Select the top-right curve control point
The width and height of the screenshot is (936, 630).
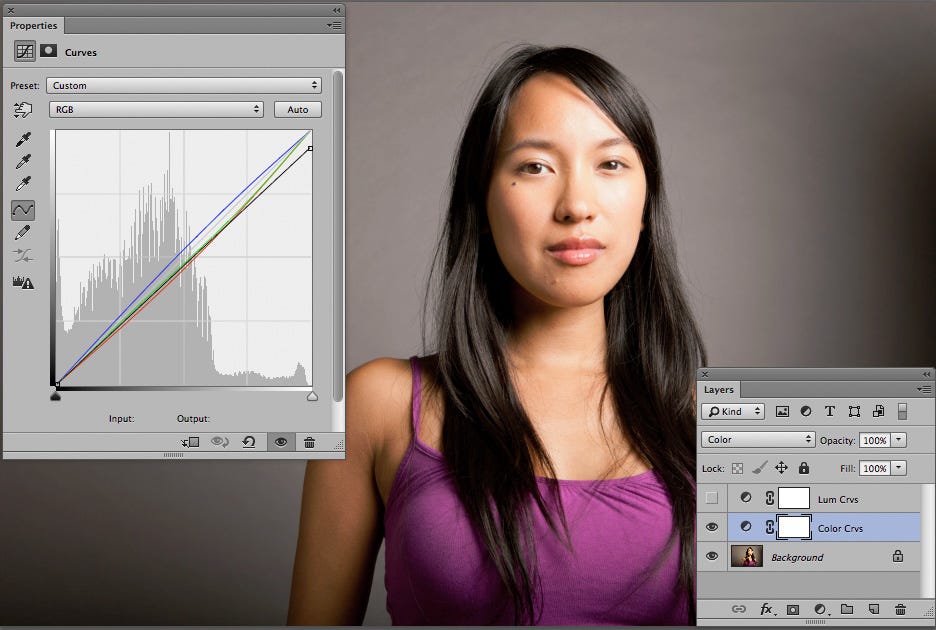point(310,148)
